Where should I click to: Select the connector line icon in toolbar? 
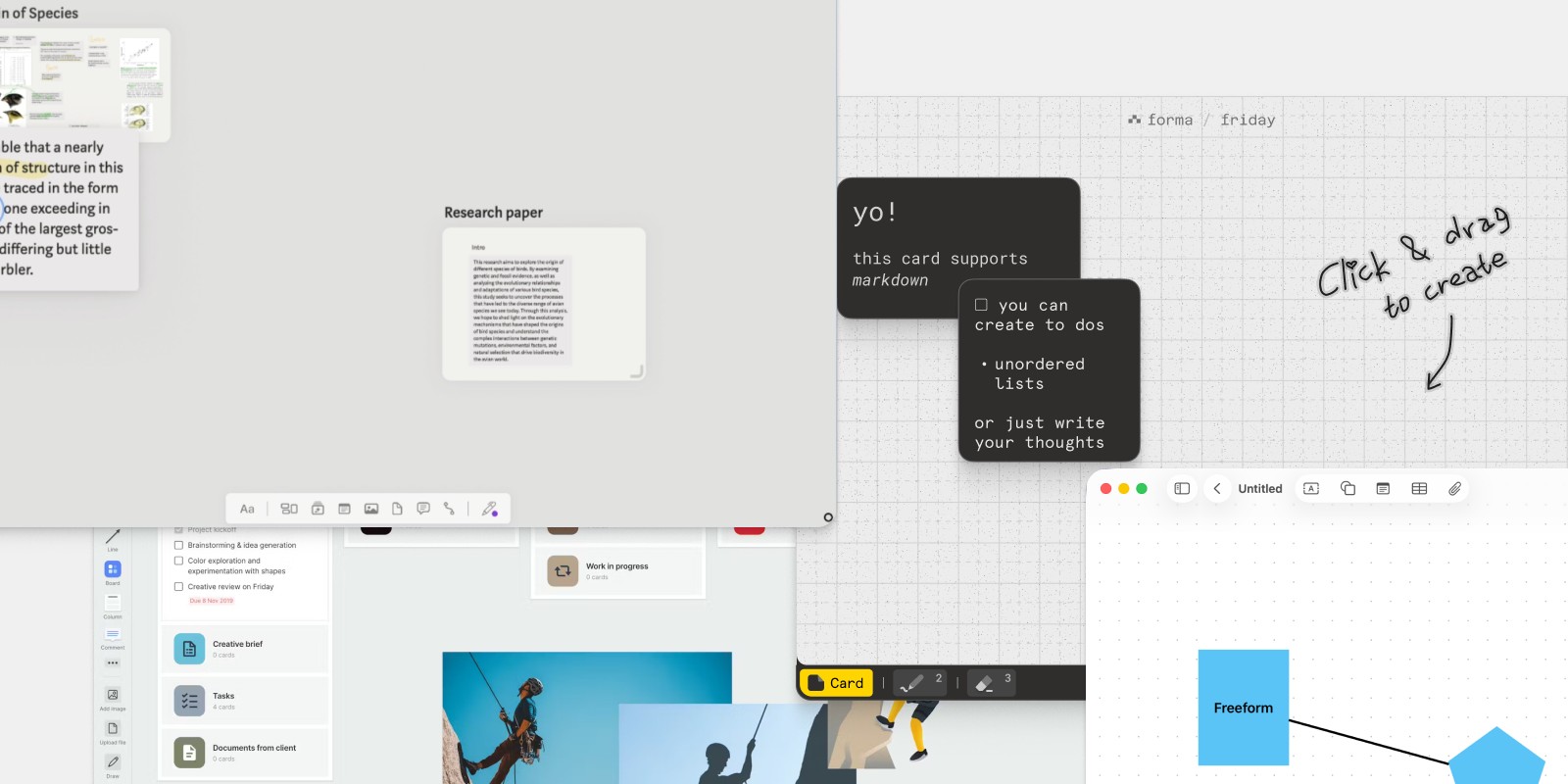[x=449, y=509]
